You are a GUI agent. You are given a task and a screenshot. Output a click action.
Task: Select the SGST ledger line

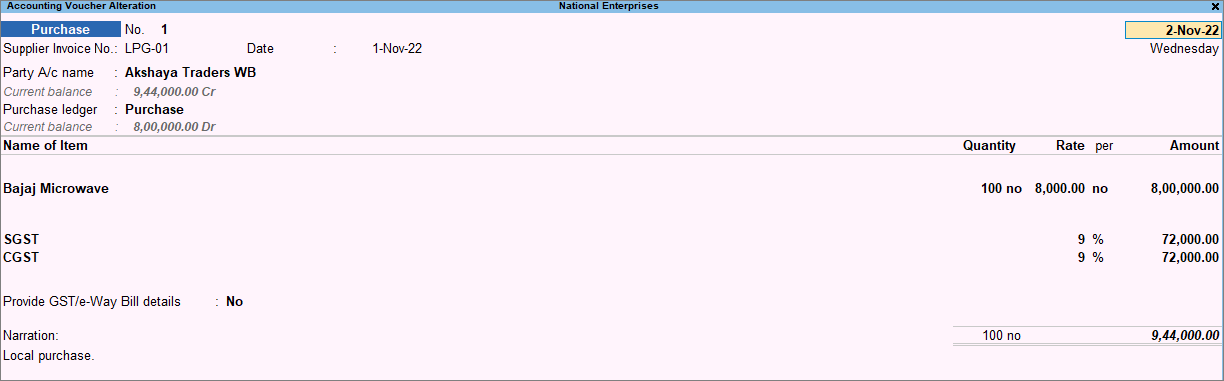click(x=21, y=240)
